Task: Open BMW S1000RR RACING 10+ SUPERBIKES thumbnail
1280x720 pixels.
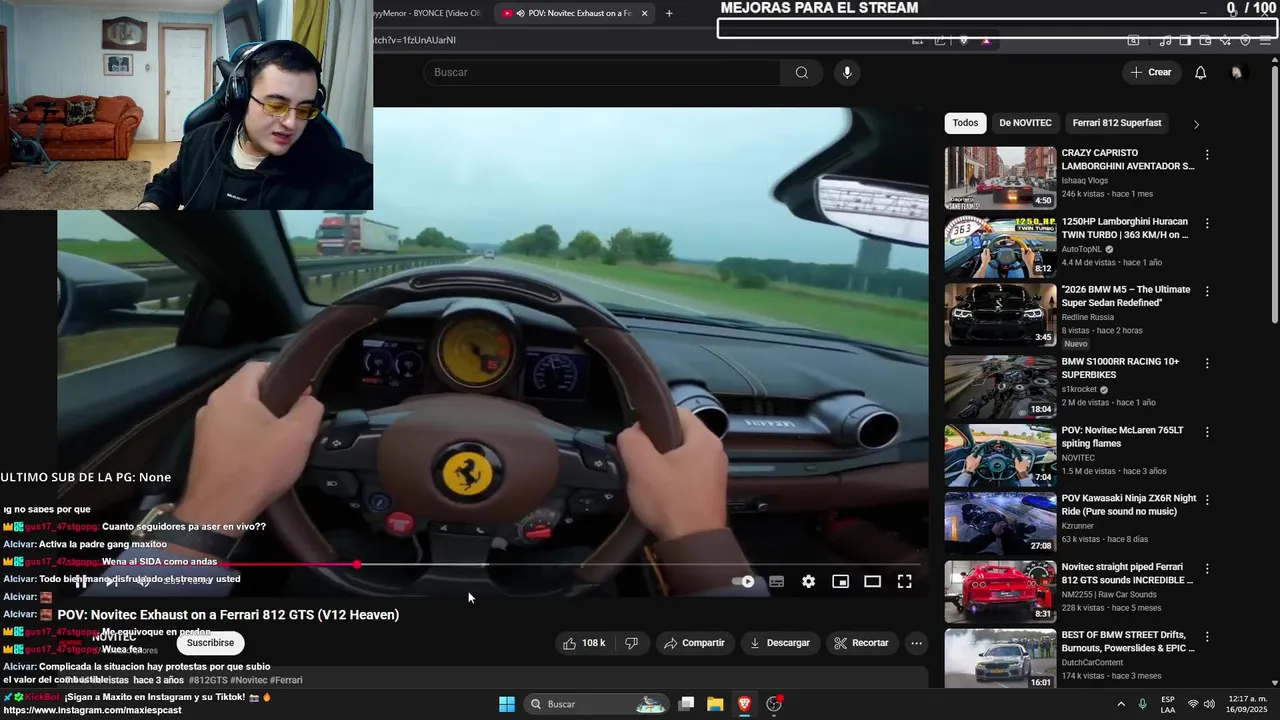Action: pyautogui.click(x=1000, y=386)
